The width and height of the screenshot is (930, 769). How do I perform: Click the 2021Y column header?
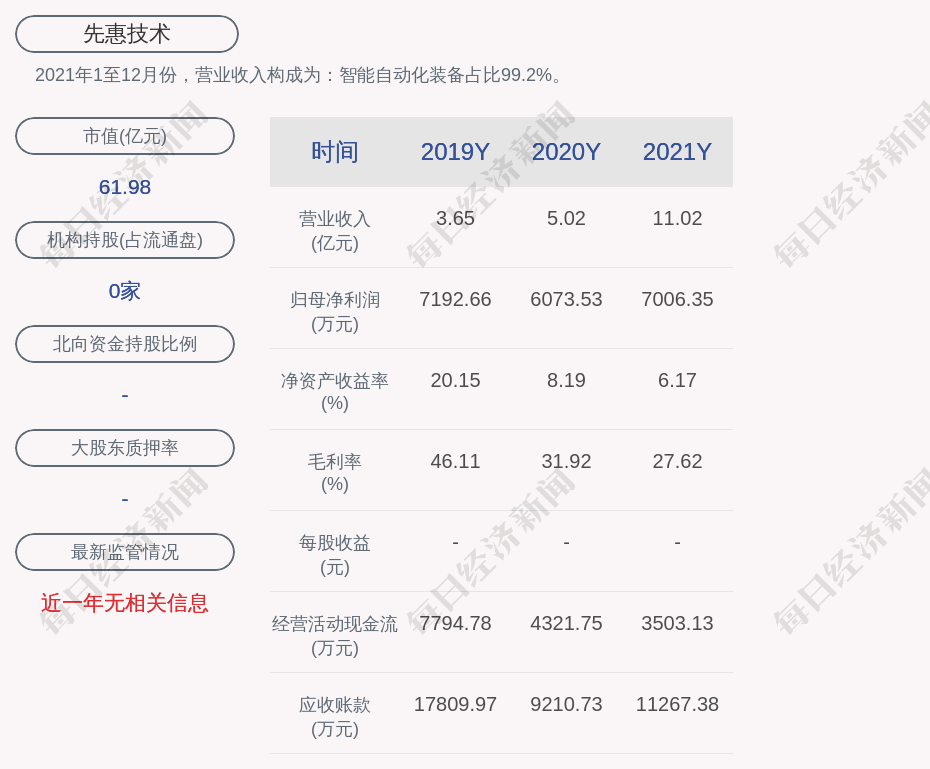point(677,152)
